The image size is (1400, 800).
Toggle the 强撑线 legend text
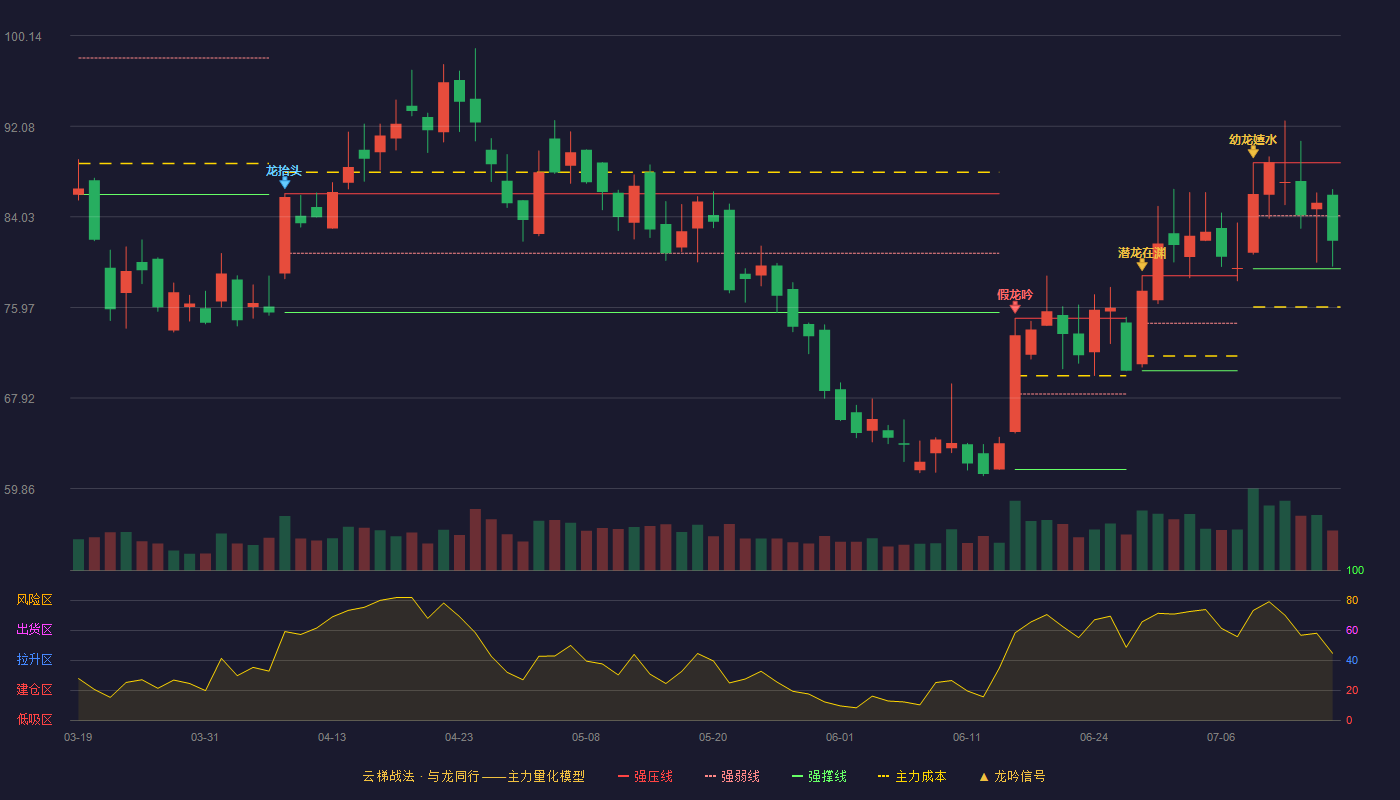827,776
